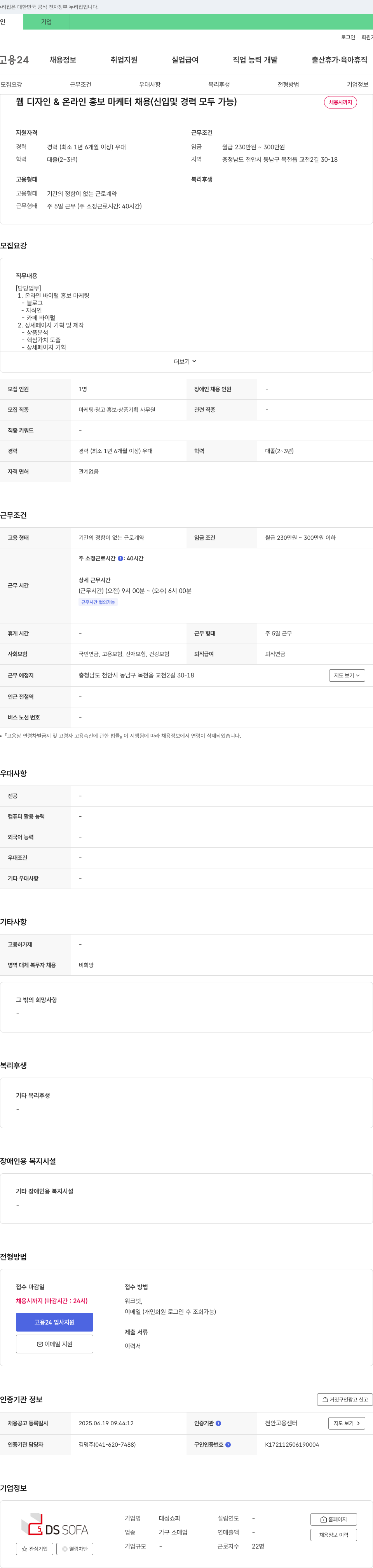Click the 퇴직연금 value
Viewport: 373px width, 1568px height.
pos(275,654)
